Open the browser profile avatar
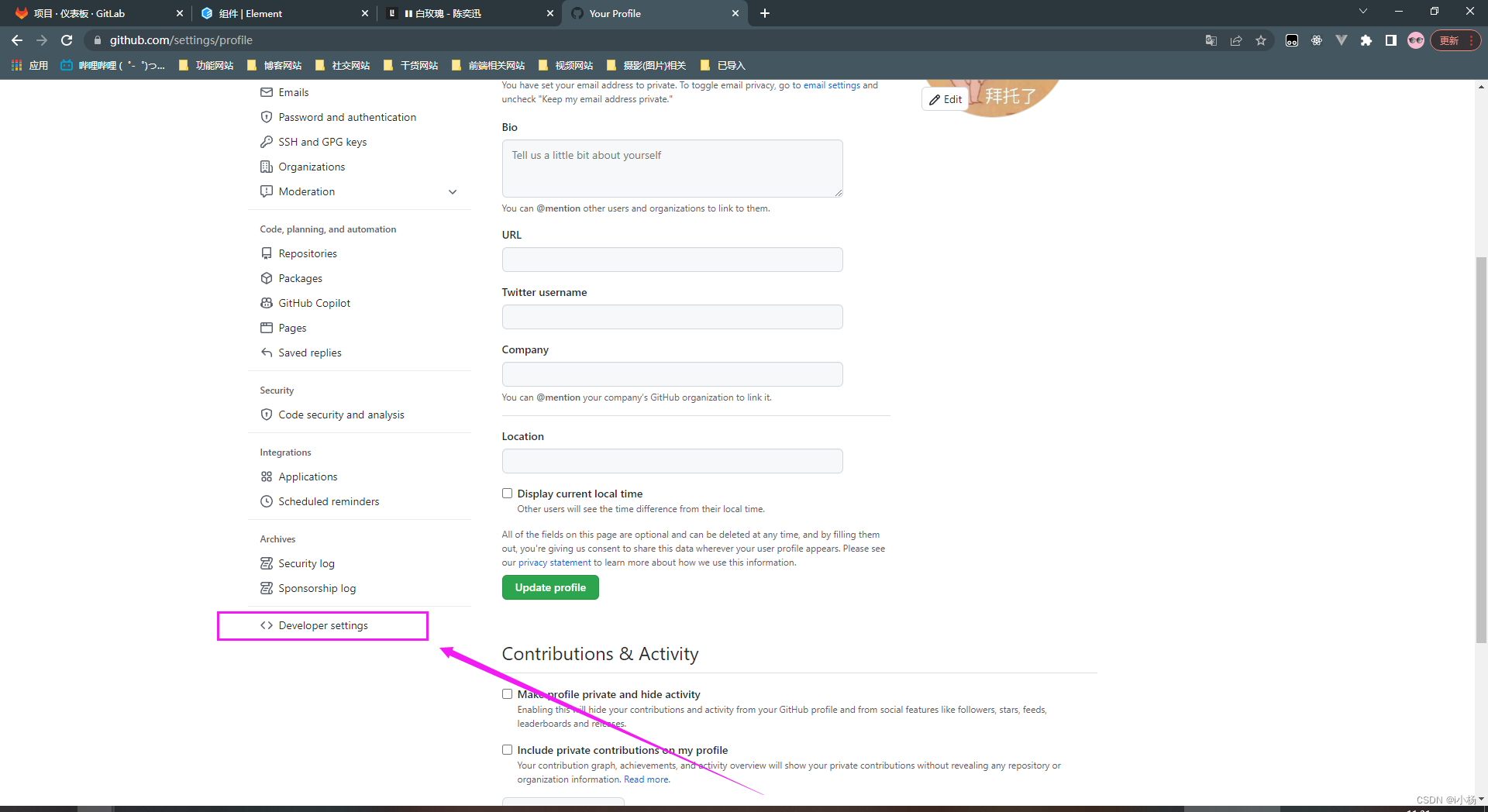Image resolution: width=1488 pixels, height=812 pixels. pyautogui.click(x=1416, y=40)
